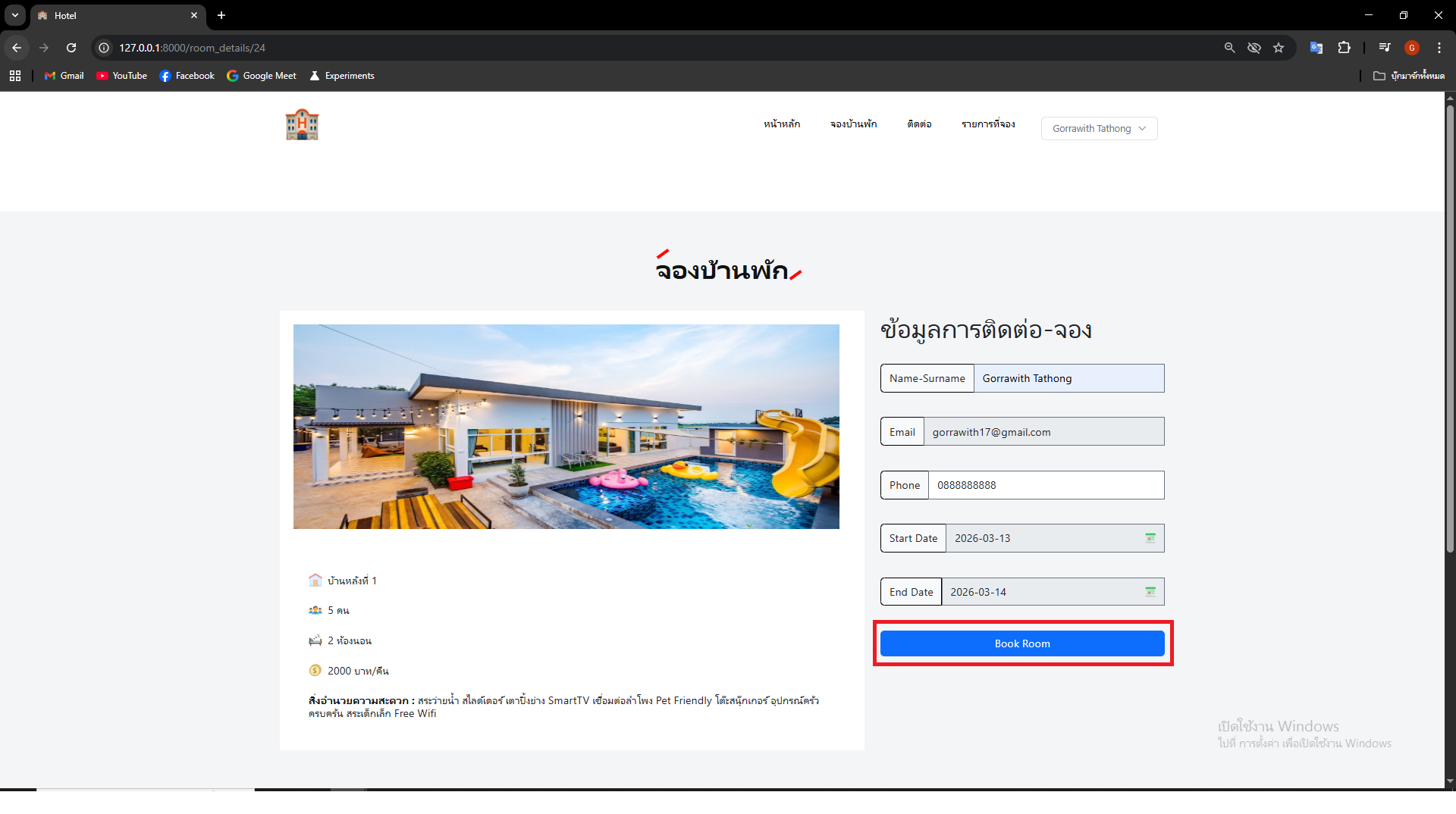Click into the Phone number field
This screenshot has height=814, width=1456.
(1046, 485)
